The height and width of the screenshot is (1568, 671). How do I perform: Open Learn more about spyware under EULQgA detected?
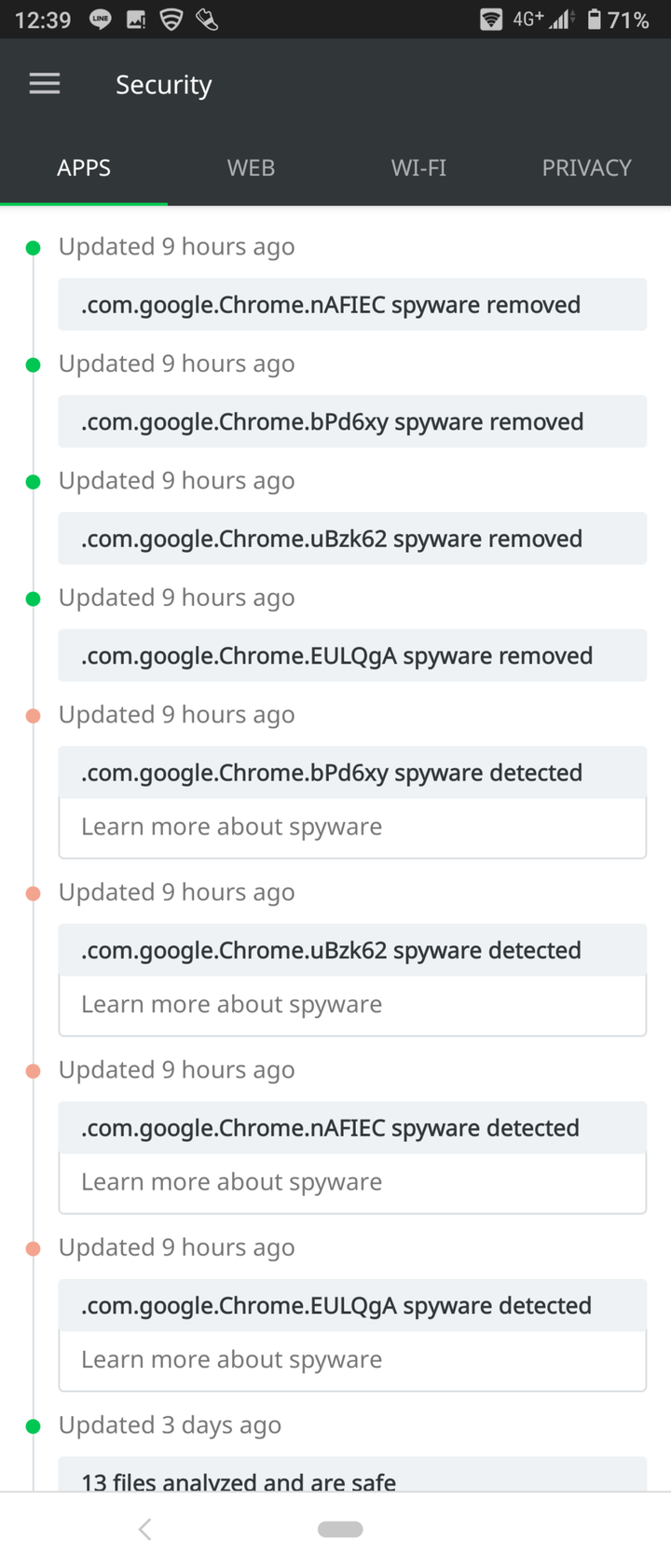[352, 1360]
